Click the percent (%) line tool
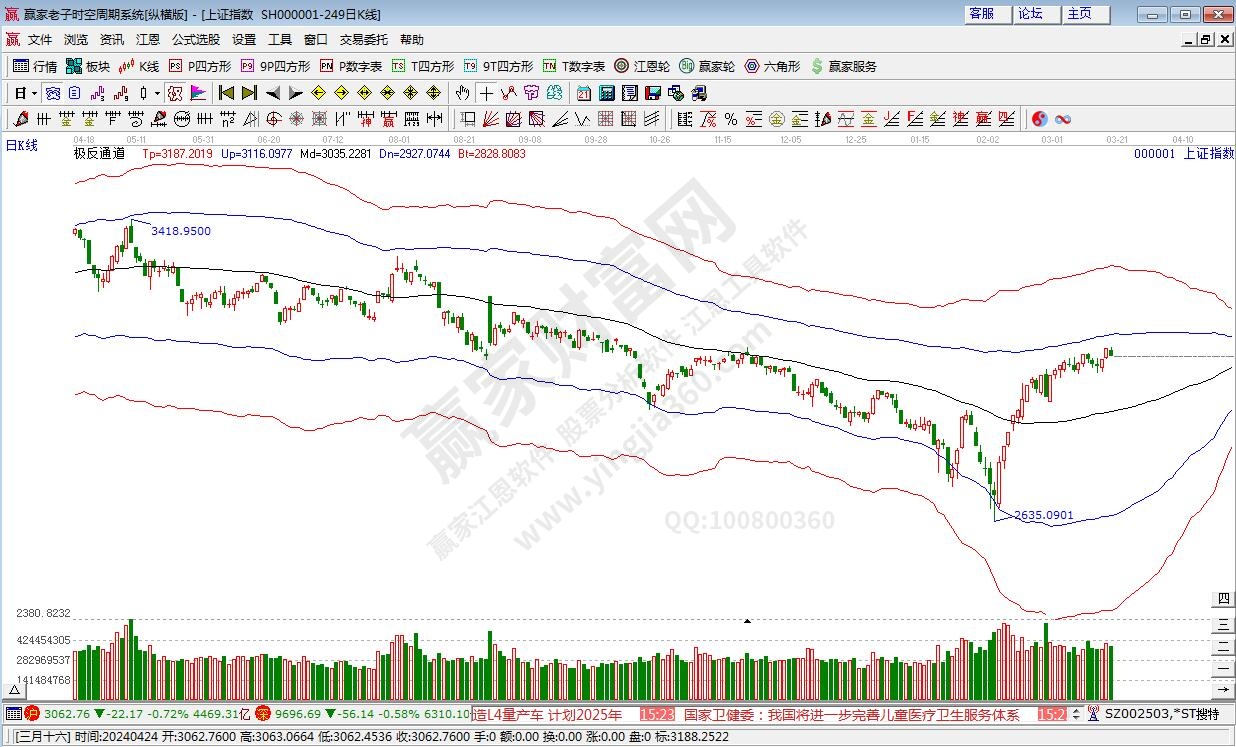This screenshot has height=747, width=1236. [x=731, y=119]
